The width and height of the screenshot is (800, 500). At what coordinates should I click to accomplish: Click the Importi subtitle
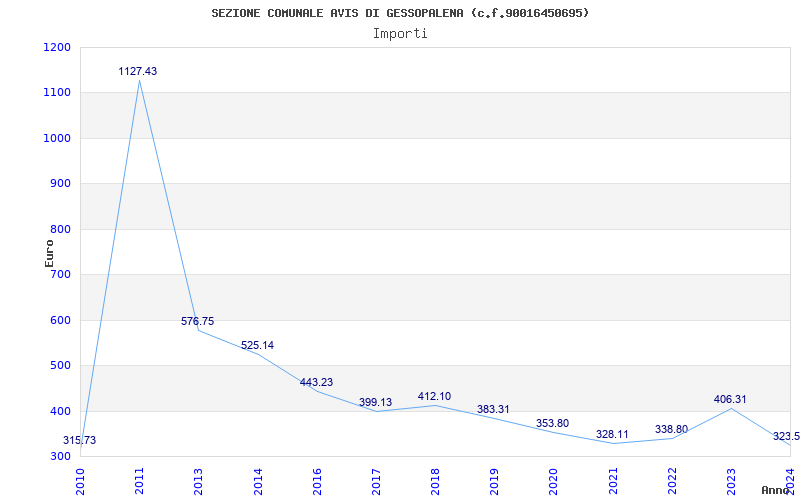point(400,34)
